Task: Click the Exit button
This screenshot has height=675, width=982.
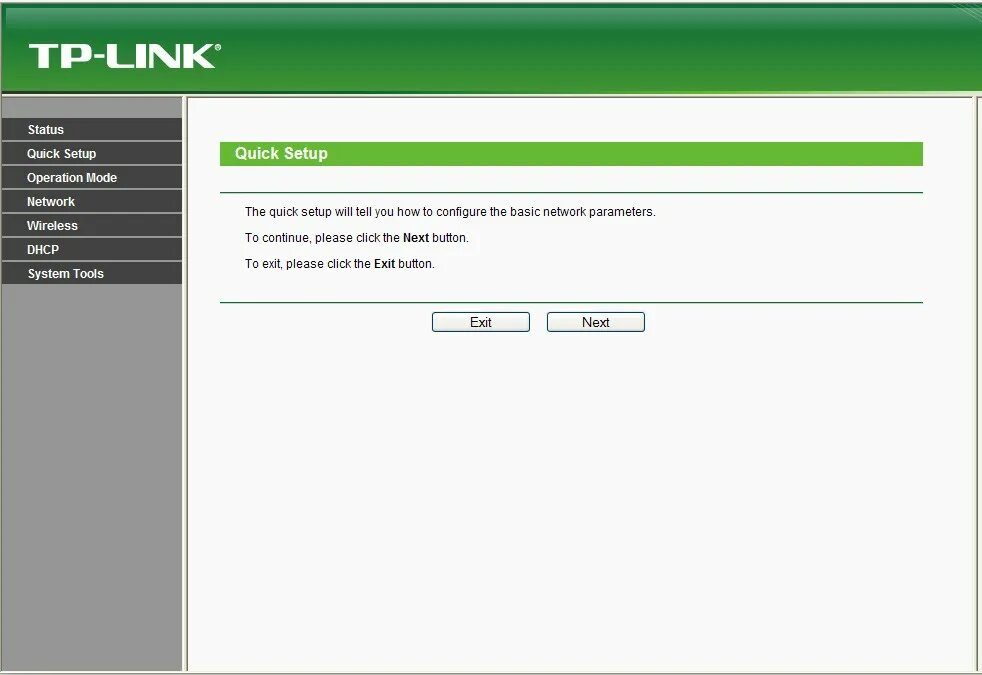Action: [x=480, y=322]
